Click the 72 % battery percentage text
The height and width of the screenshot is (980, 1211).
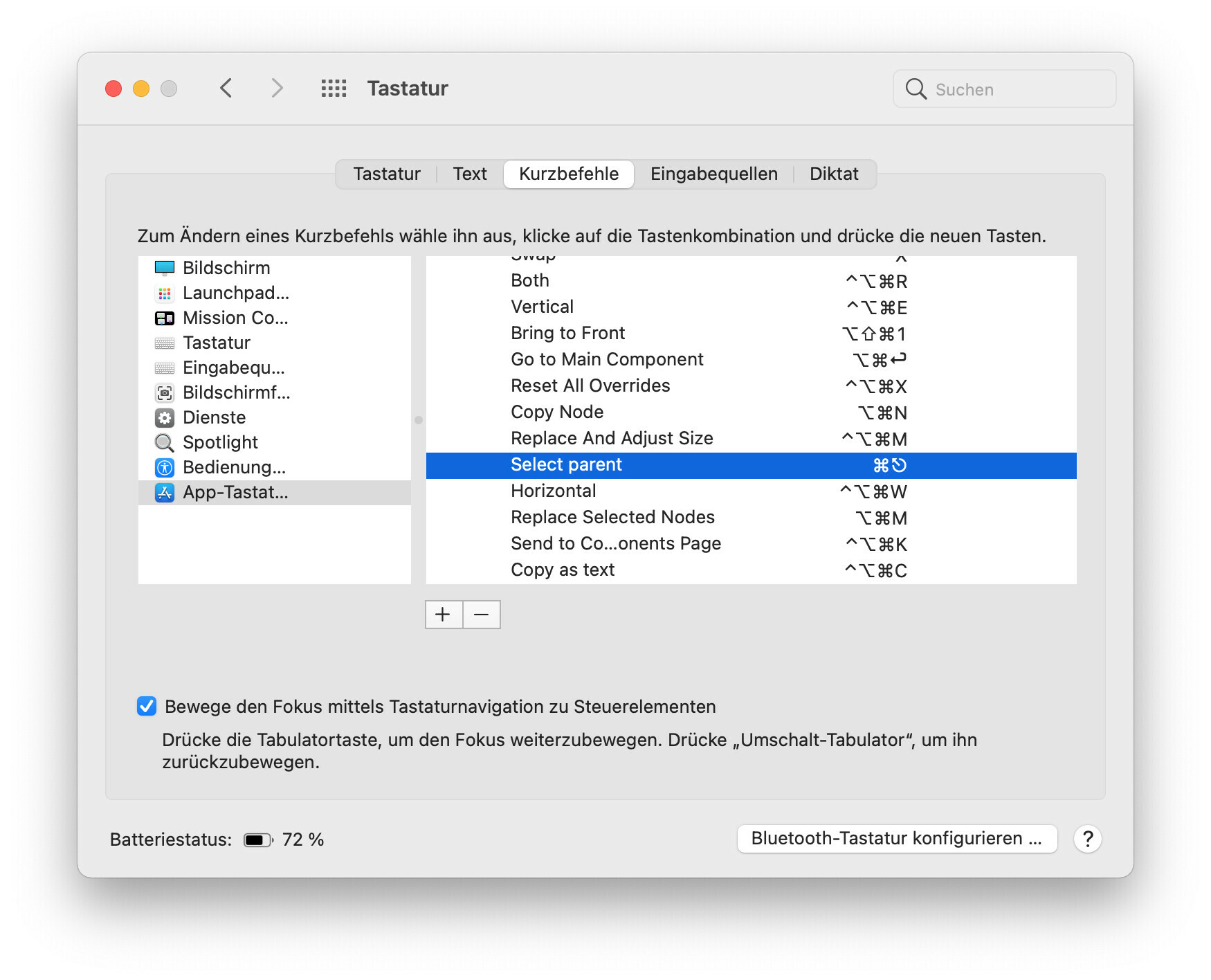tap(303, 840)
